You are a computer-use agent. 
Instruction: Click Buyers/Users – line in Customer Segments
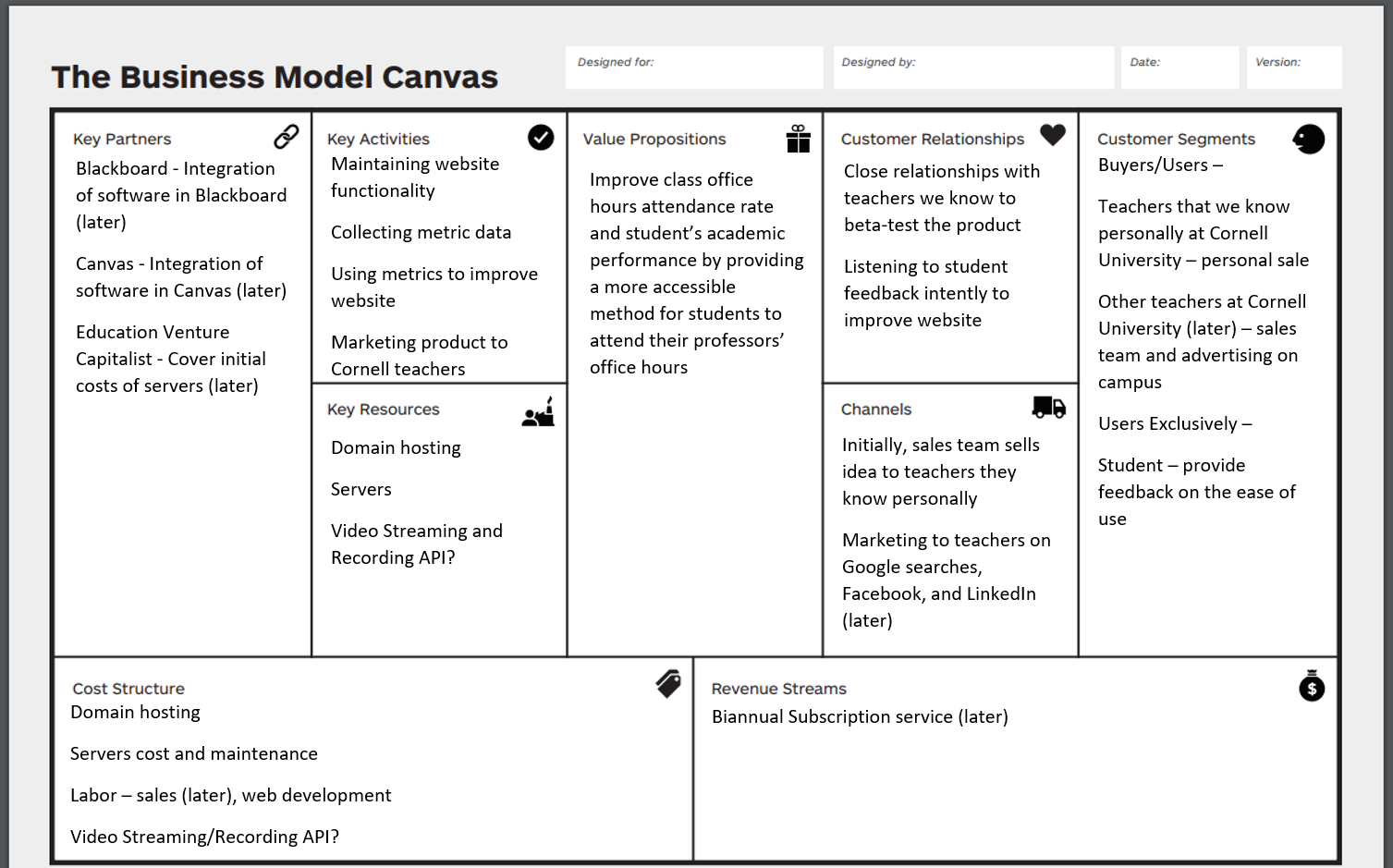click(1160, 165)
